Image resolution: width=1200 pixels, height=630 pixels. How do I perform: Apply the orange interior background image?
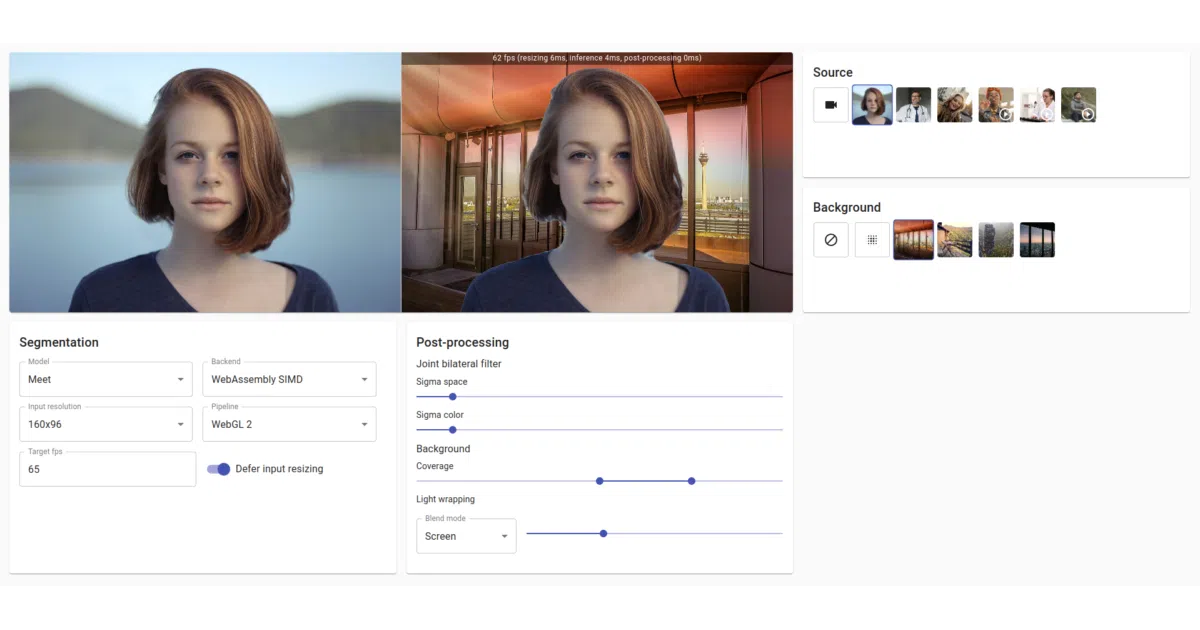(913, 240)
